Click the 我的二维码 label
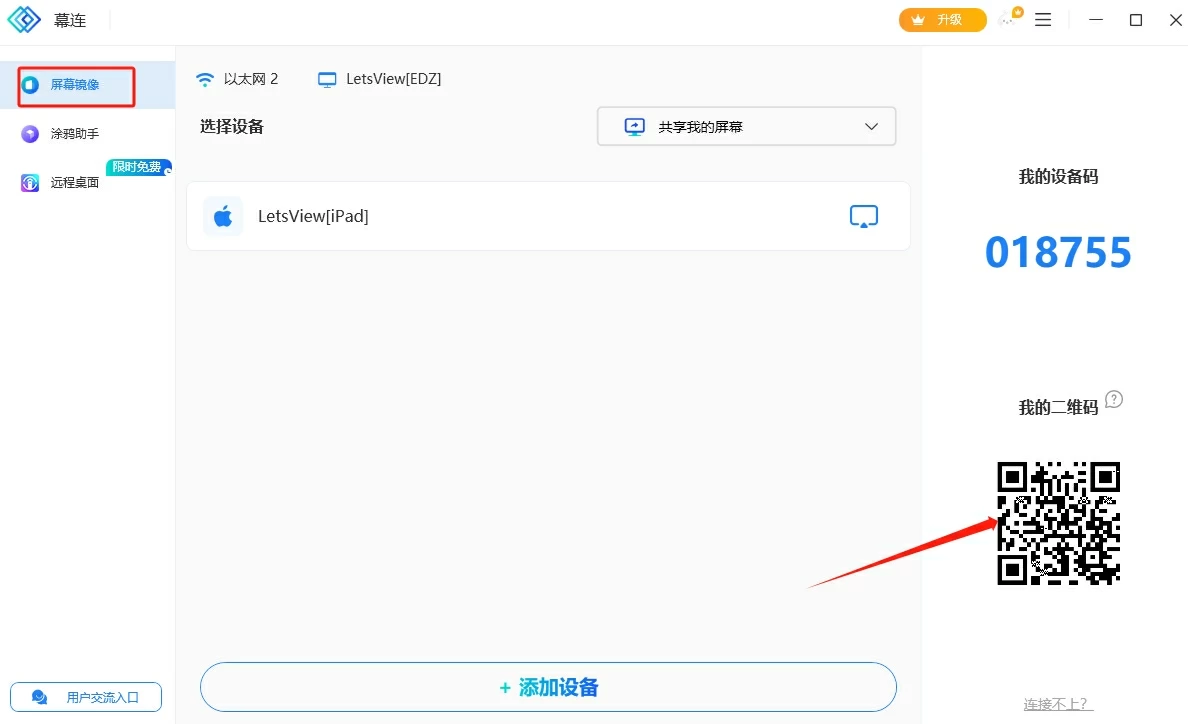The width and height of the screenshot is (1188, 724). (x=1058, y=407)
